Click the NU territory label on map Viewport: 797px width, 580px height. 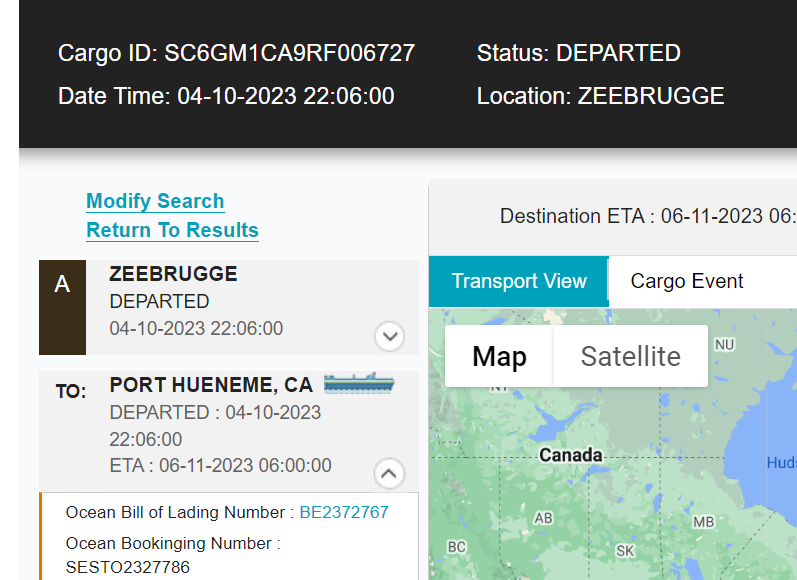724,345
